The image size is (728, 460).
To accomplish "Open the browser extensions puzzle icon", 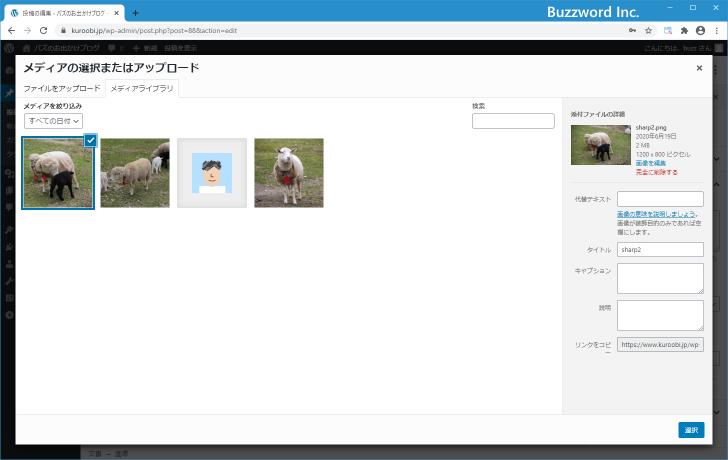I will click(x=684, y=30).
